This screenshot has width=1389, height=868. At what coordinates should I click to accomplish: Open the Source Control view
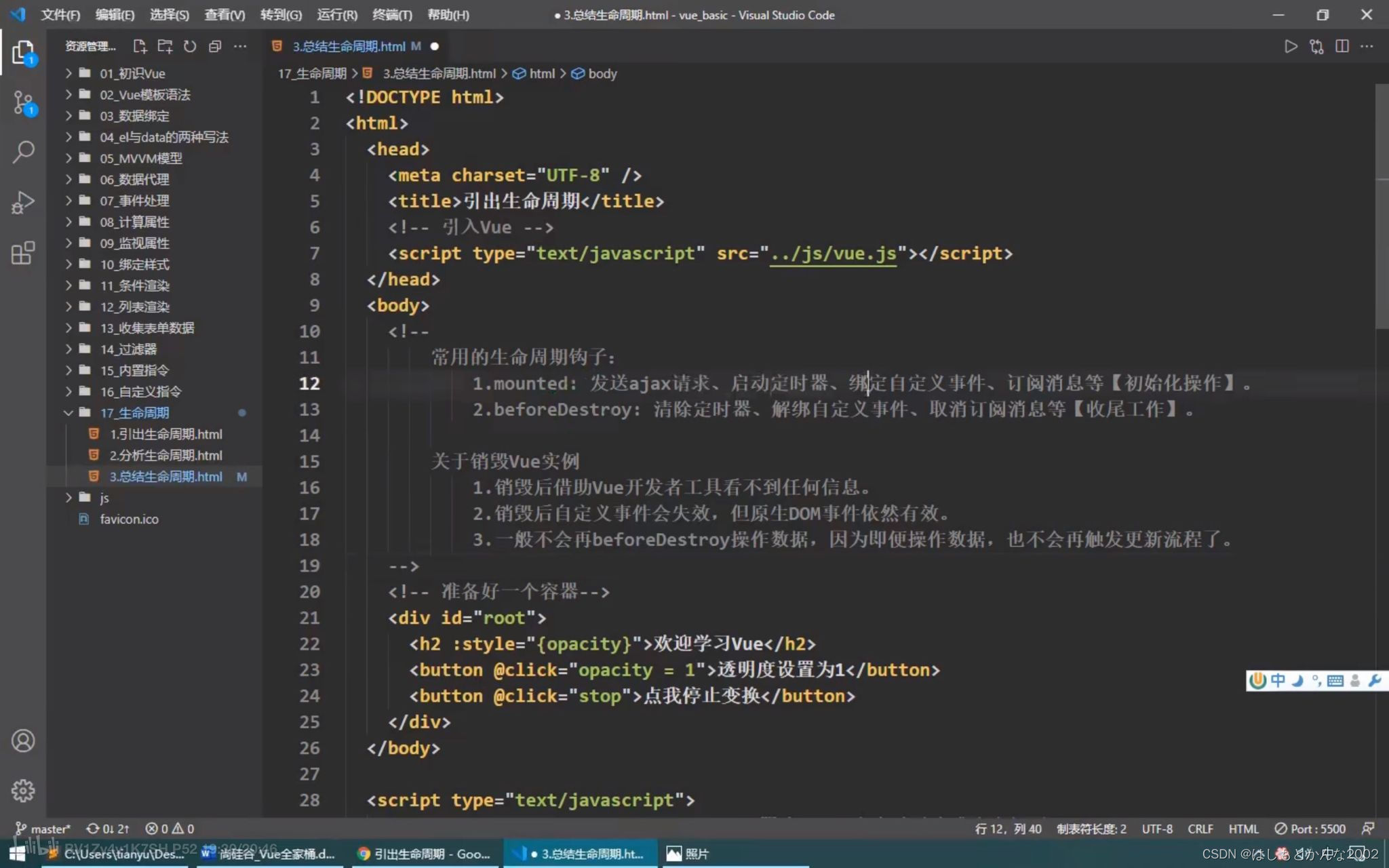(23, 103)
